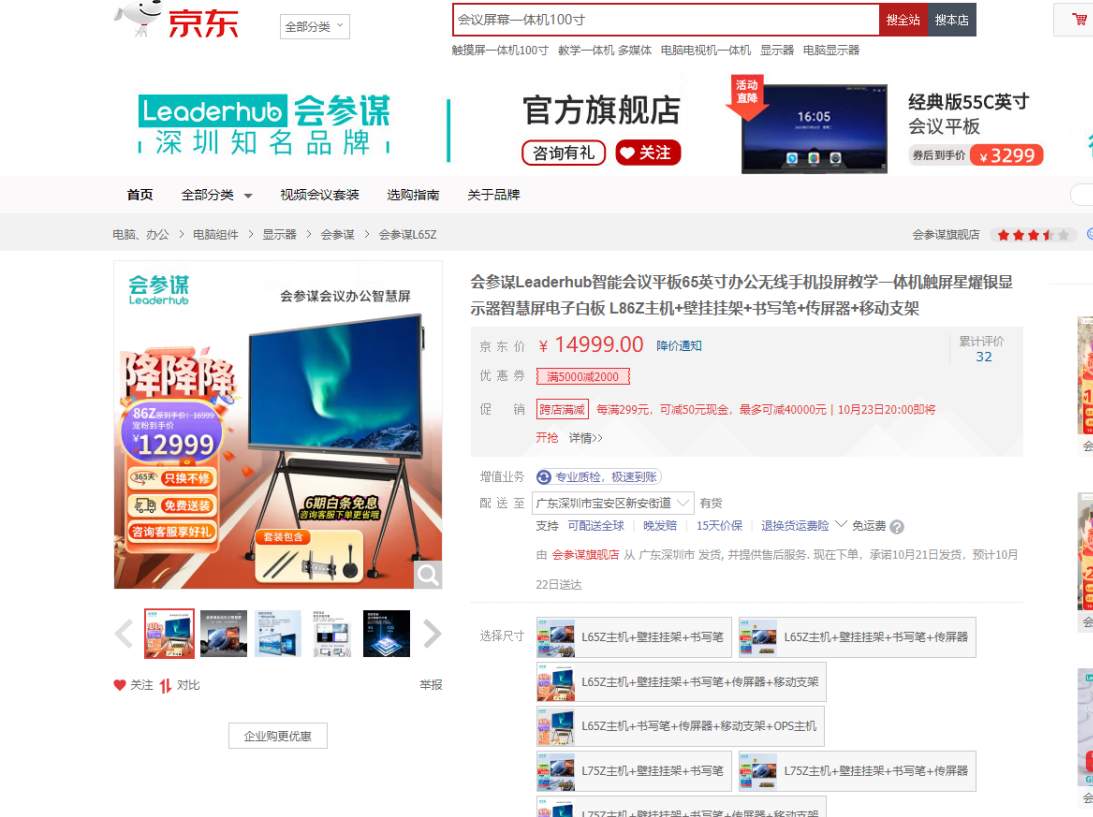The width and height of the screenshot is (1093, 817).
Task: Click the magnifier zoom icon on product image
Action: click(x=428, y=575)
